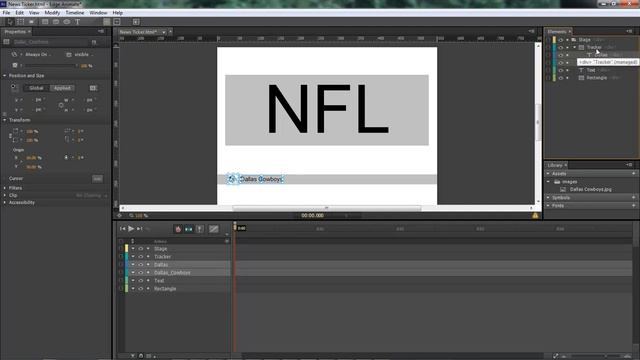Toggle the link width and height icon
Viewport: 640px width, 360px height.
tap(61, 105)
